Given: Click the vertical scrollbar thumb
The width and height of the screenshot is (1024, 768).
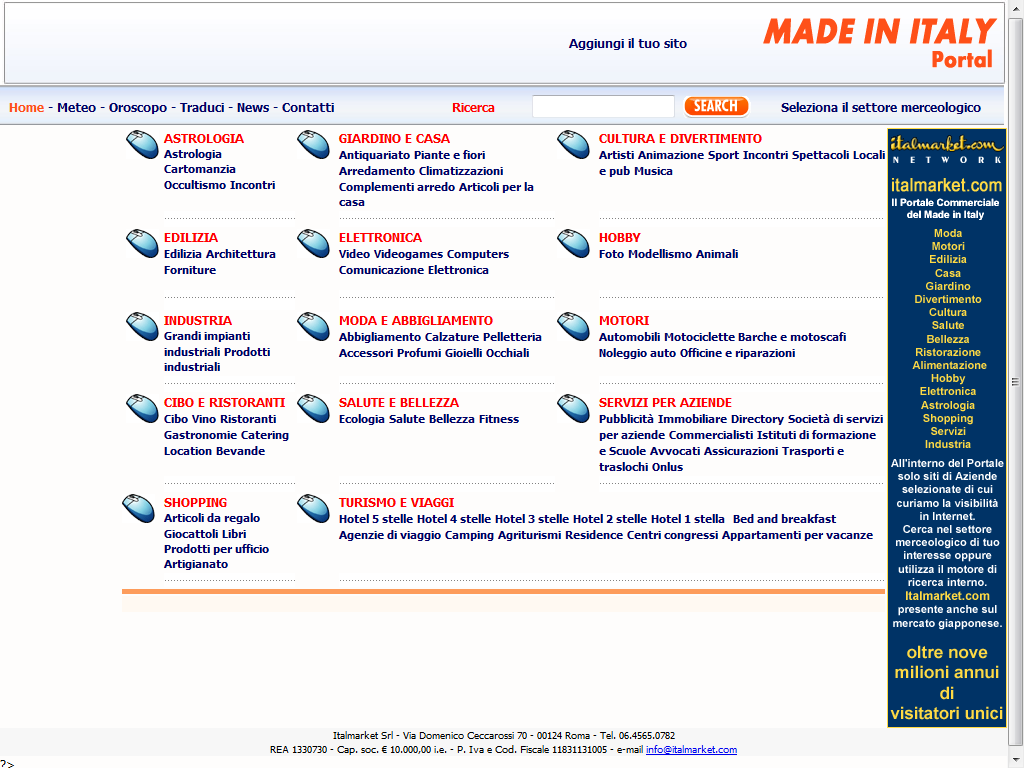Looking at the screenshot, I should pyautogui.click(x=1016, y=382).
